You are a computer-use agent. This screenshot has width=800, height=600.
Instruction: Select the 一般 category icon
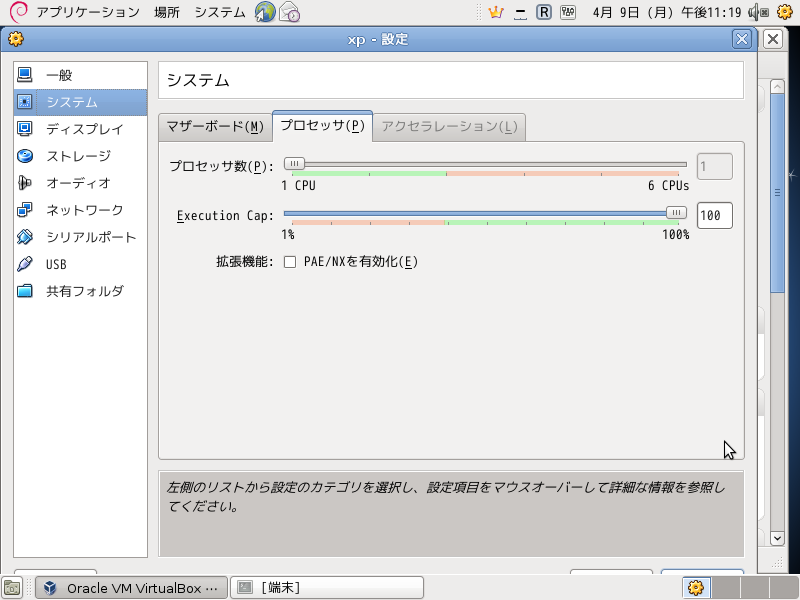click(24, 75)
